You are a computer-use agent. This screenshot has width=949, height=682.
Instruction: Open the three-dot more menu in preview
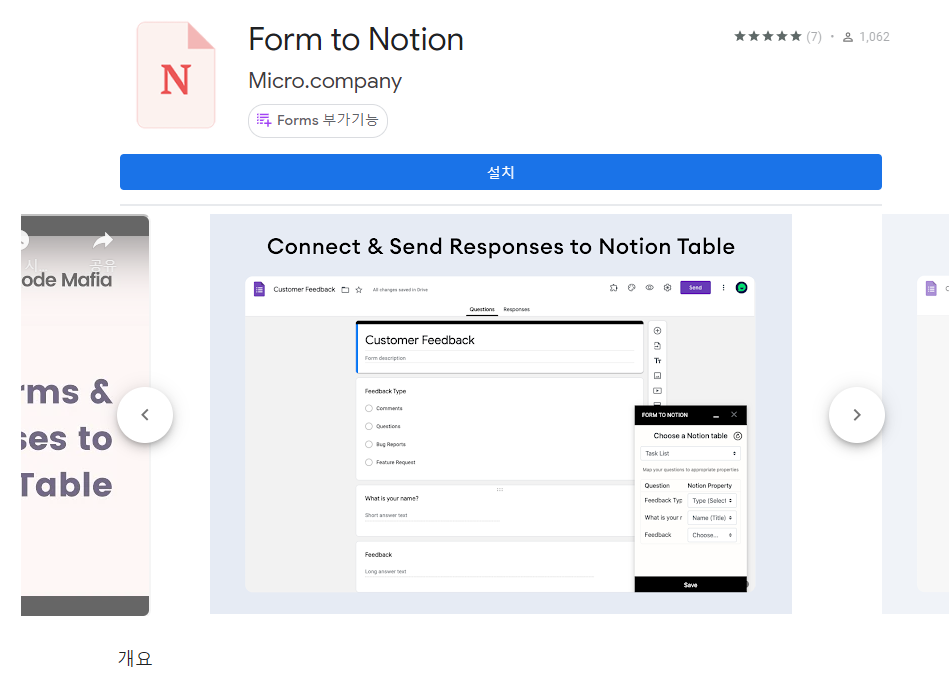(x=723, y=287)
